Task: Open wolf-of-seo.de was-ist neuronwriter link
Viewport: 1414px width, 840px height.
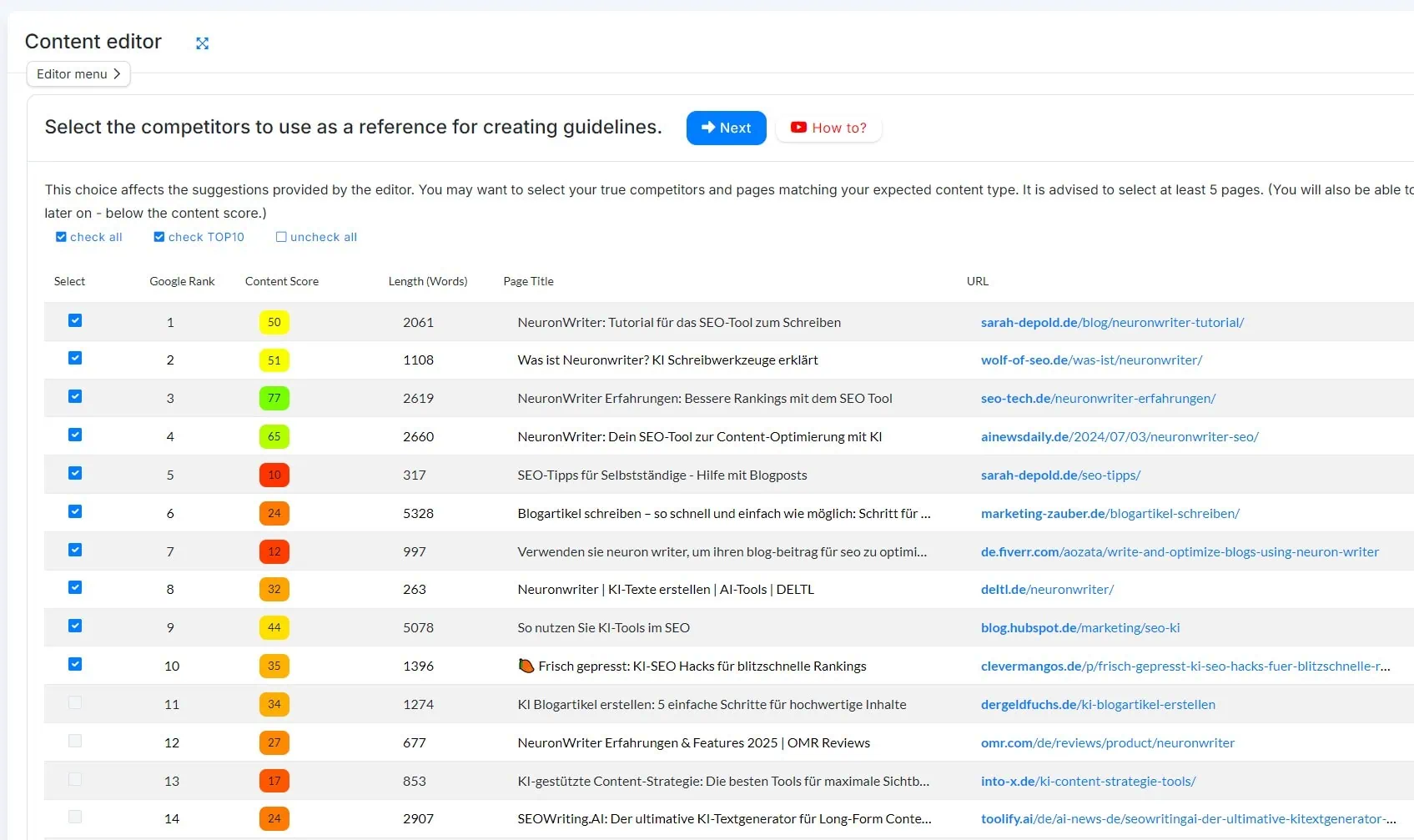Action: (x=1091, y=360)
